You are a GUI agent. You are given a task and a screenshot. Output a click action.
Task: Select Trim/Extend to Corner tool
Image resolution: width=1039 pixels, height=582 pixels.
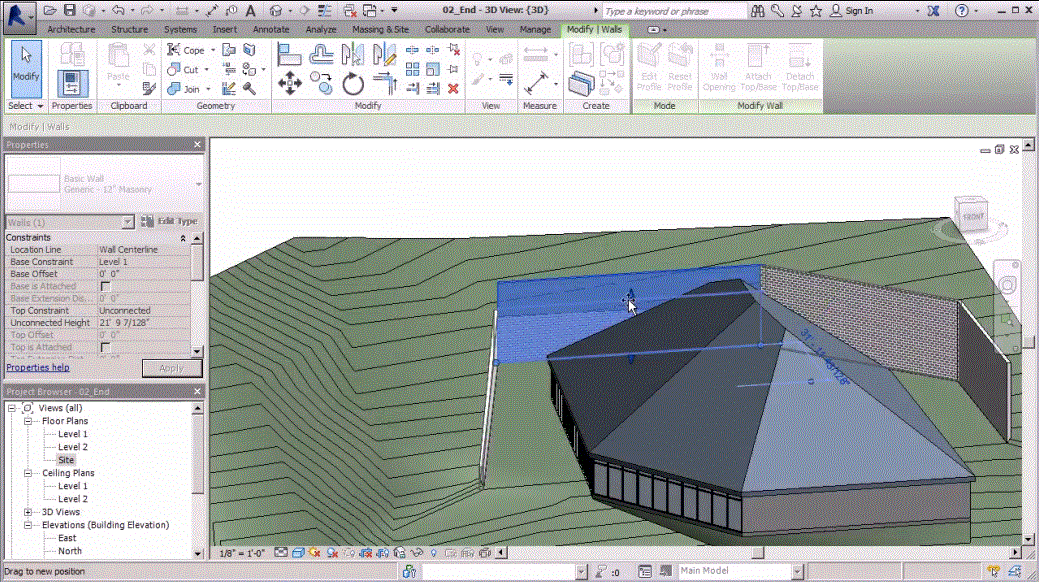pos(384,84)
